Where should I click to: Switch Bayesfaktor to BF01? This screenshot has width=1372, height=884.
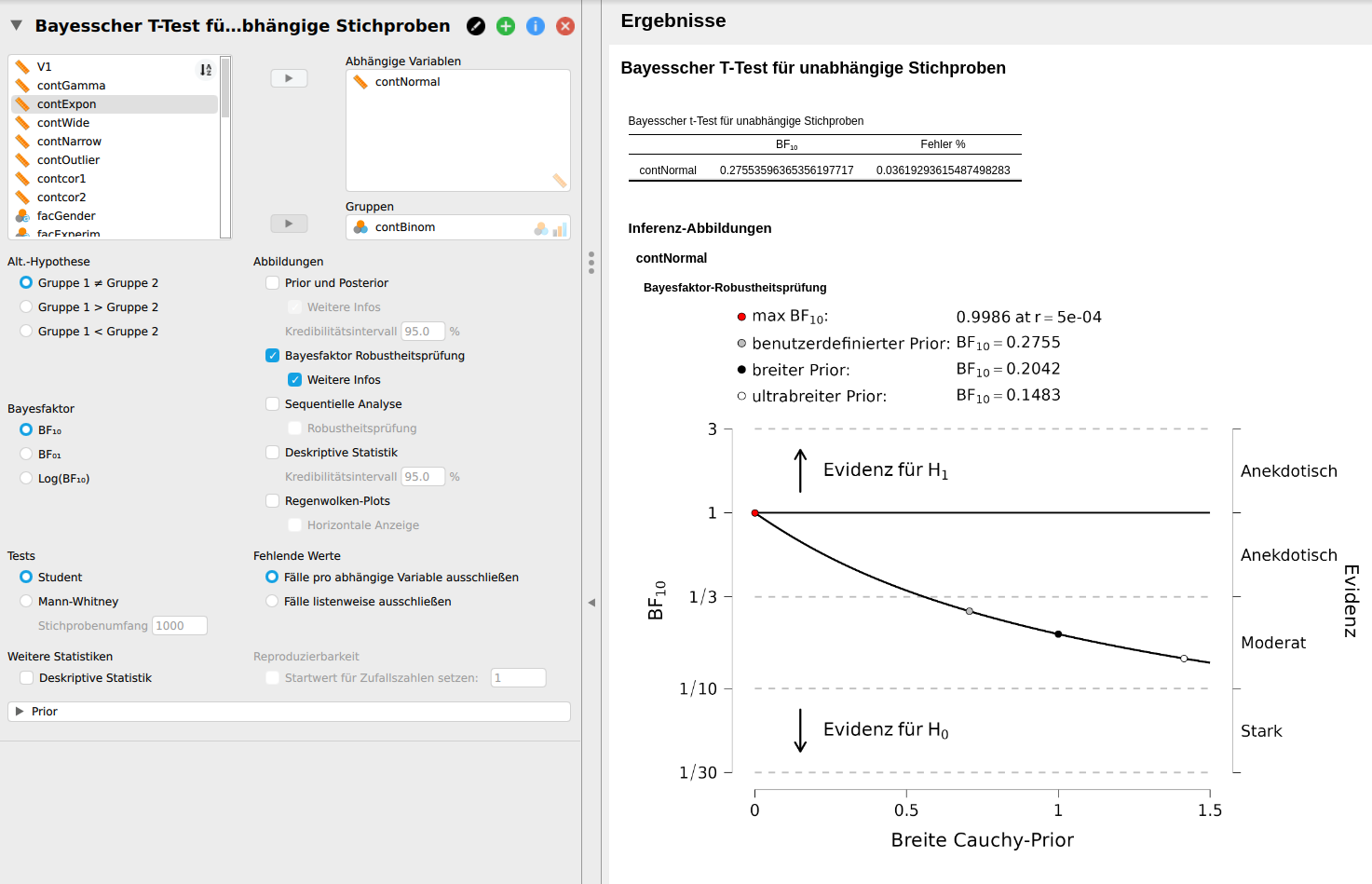click(25, 454)
